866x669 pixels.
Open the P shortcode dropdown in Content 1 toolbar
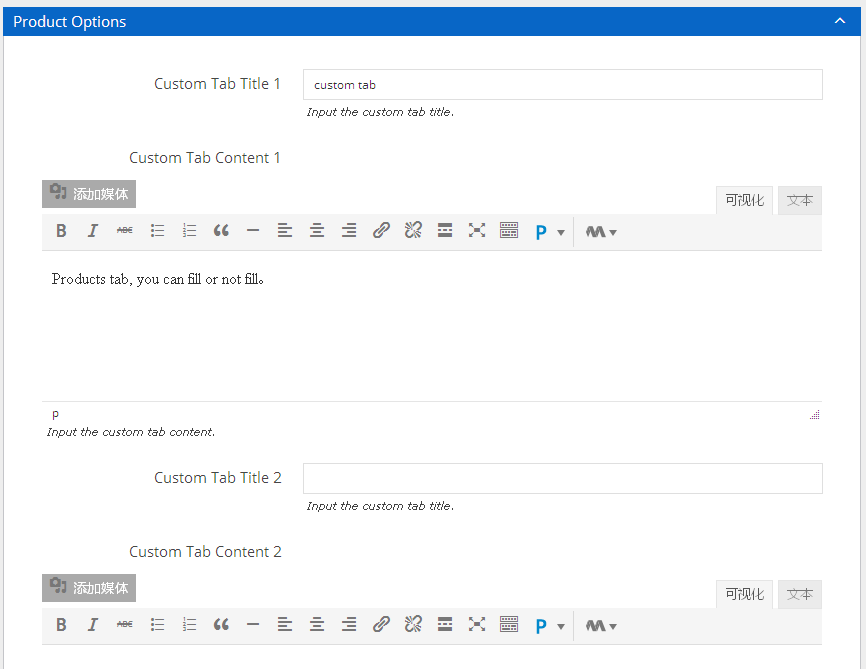tap(550, 232)
